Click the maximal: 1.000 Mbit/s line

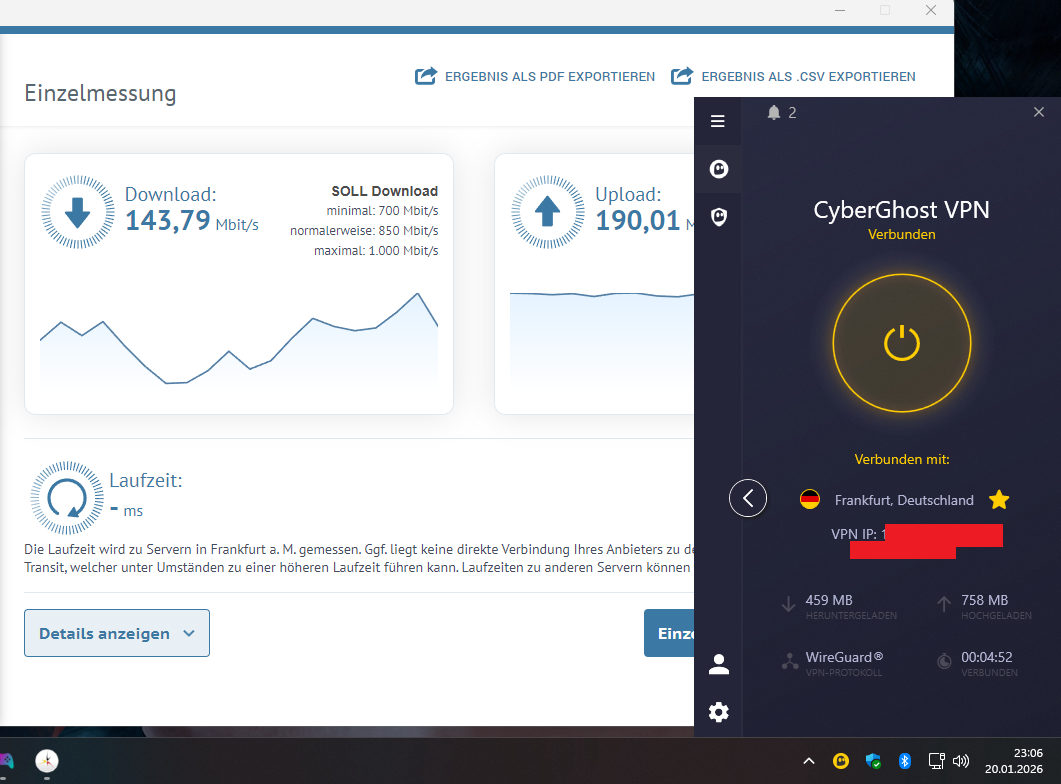tap(376, 251)
